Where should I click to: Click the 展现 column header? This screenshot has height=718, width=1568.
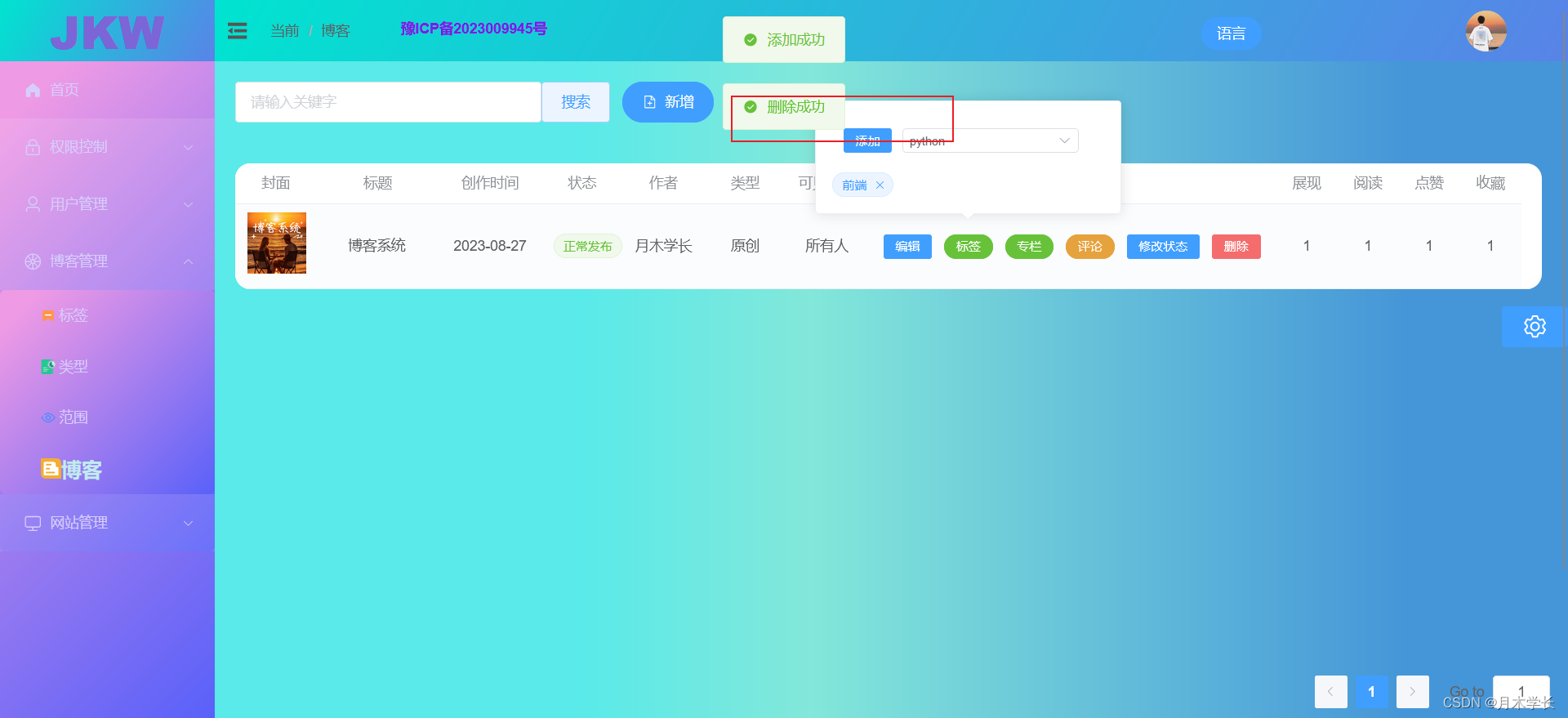tap(1307, 183)
